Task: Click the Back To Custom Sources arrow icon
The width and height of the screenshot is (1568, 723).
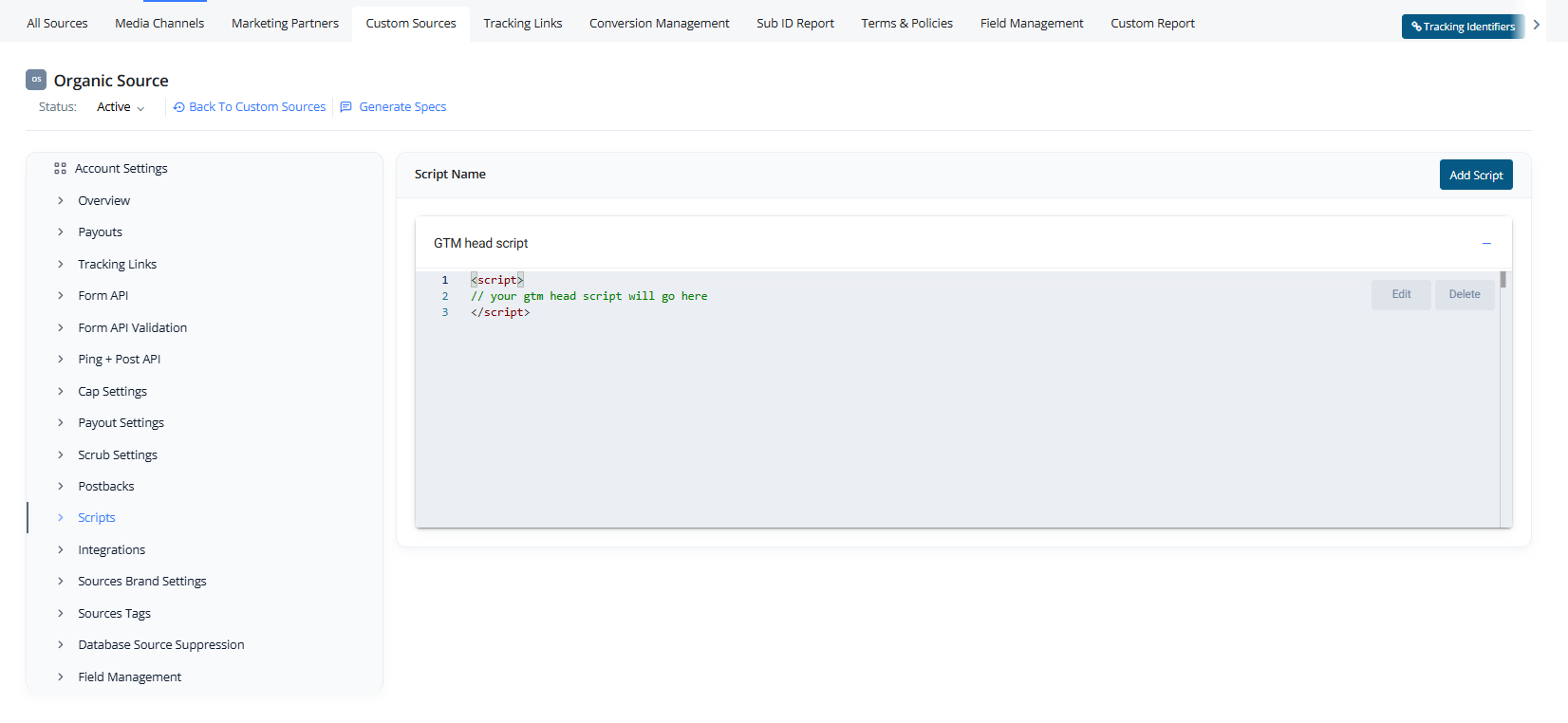Action: click(x=178, y=107)
